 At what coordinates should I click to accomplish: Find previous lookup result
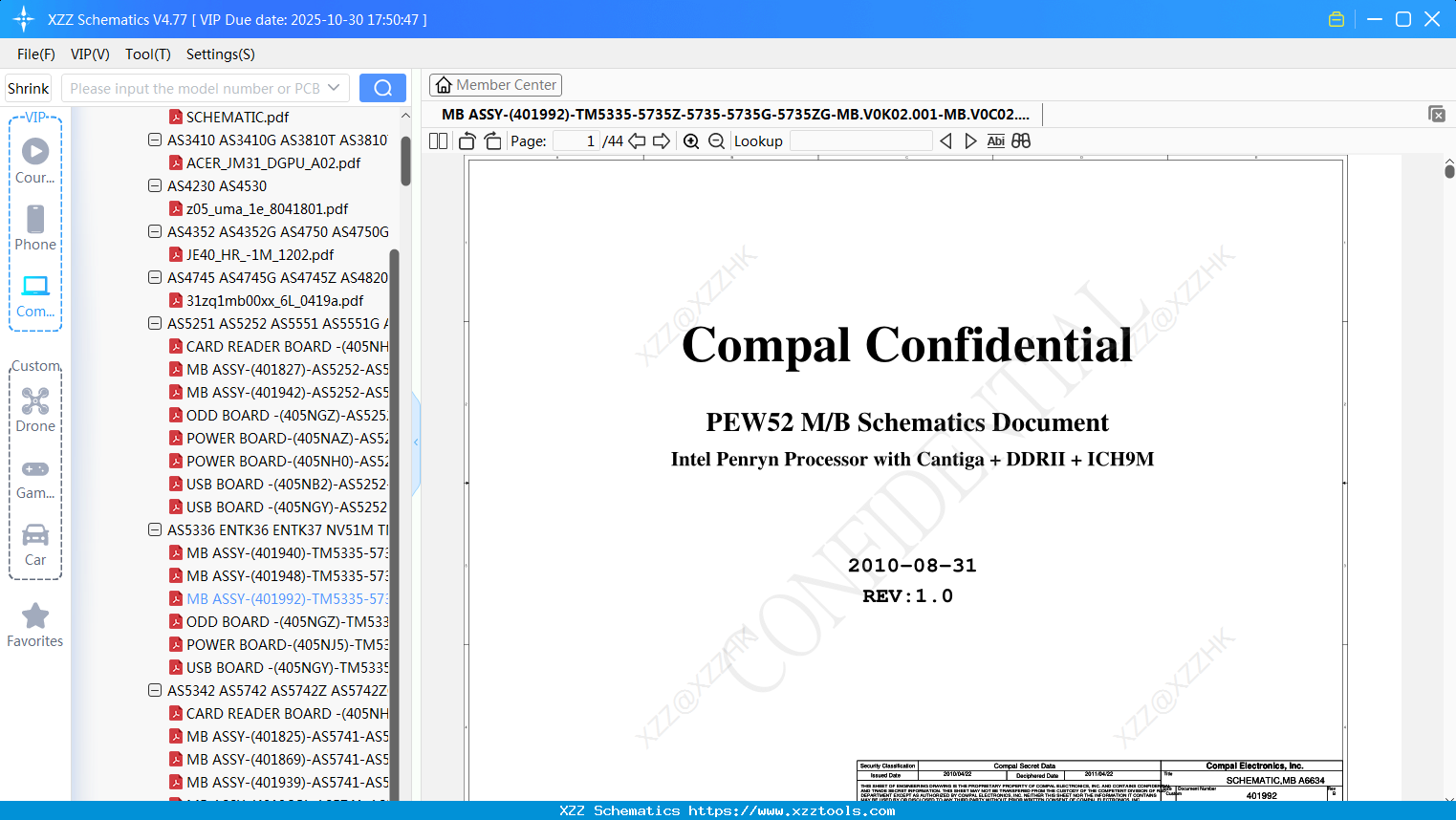[945, 140]
